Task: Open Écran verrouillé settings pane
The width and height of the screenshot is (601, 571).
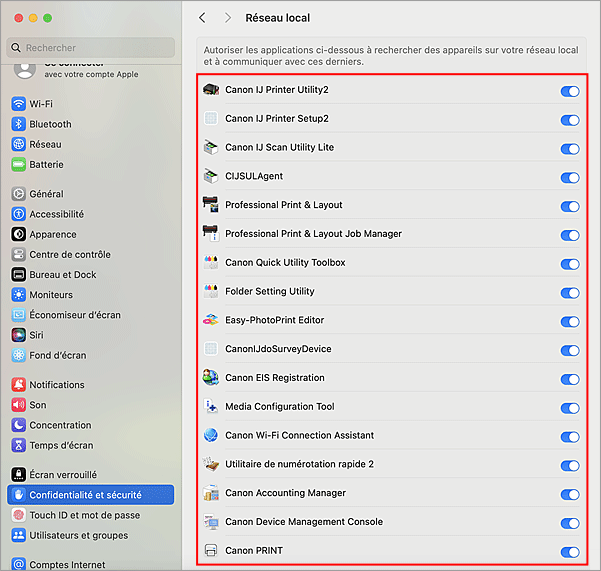Action: pyautogui.click(x=62, y=474)
